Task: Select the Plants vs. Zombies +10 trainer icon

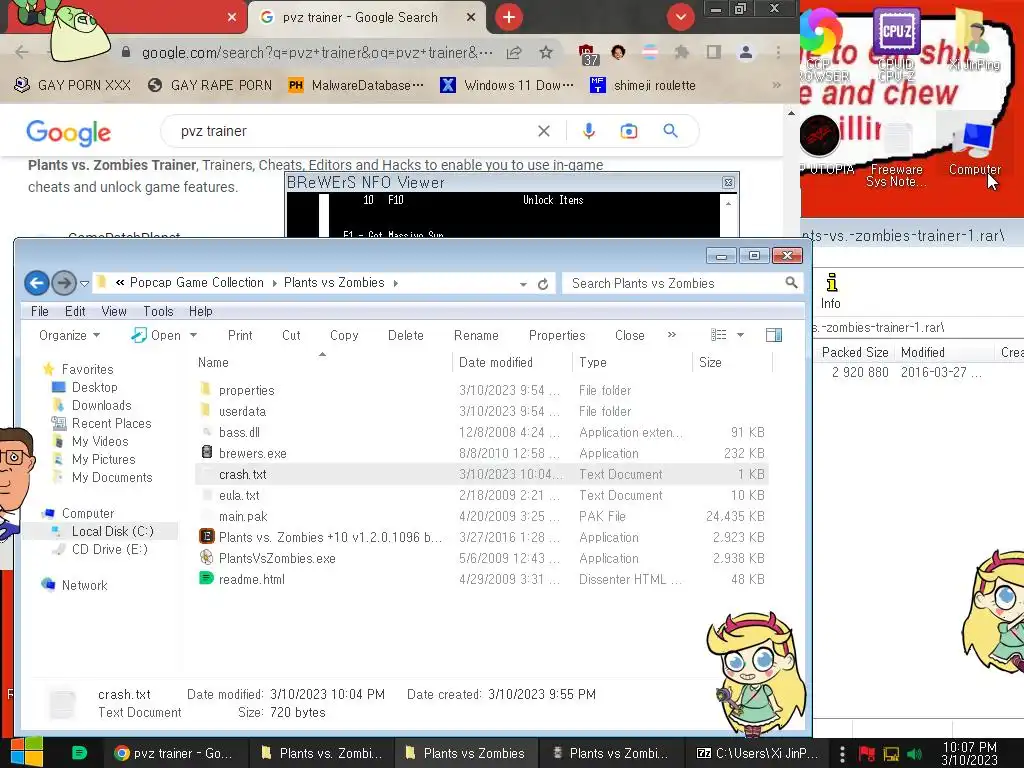Action: click(206, 536)
